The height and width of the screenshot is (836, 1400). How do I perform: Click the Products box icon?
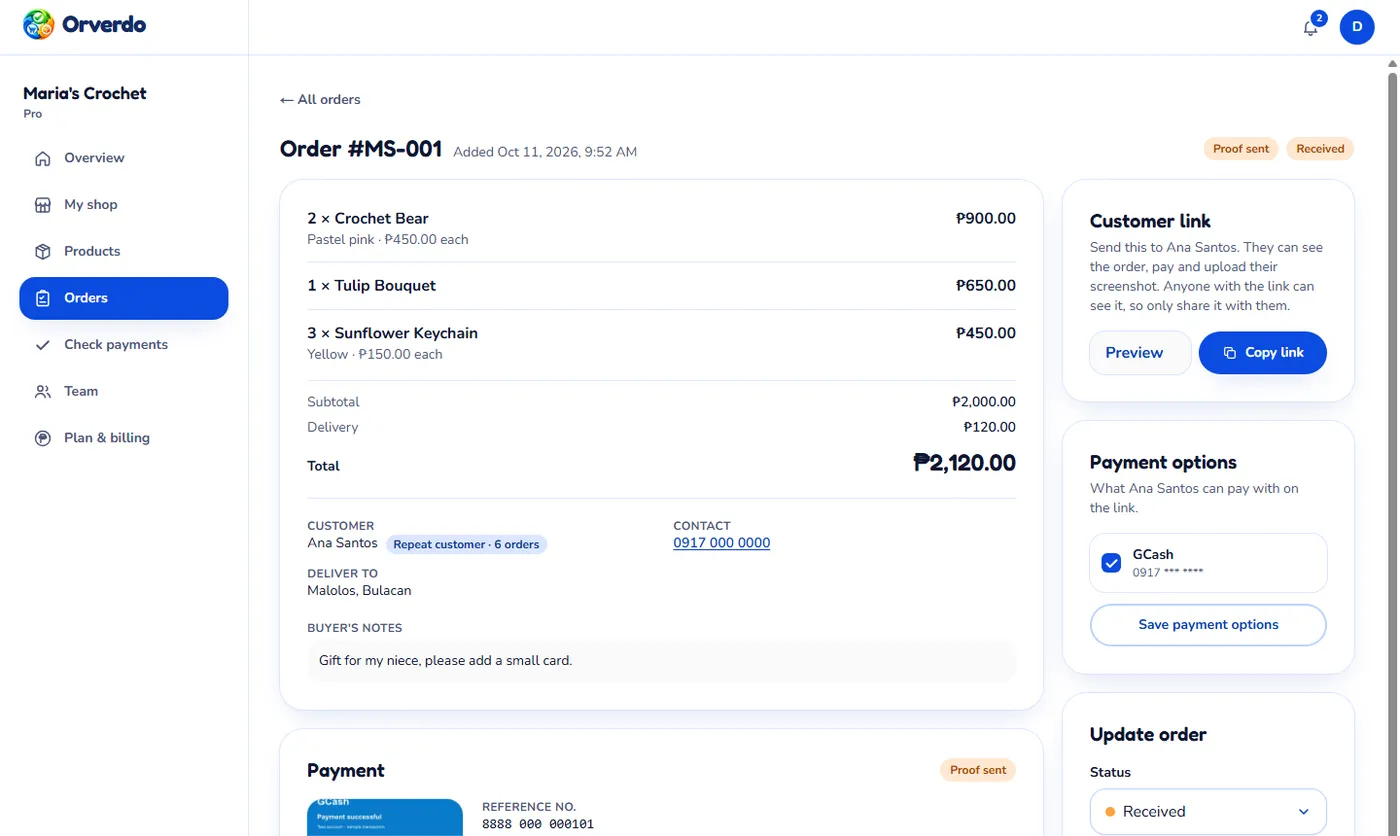42,251
